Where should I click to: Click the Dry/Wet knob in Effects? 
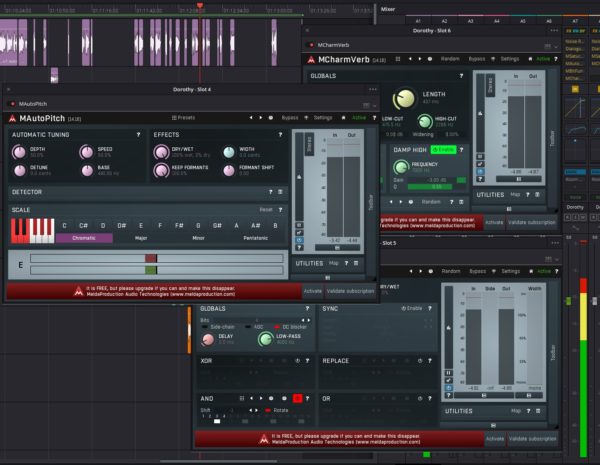(161, 152)
